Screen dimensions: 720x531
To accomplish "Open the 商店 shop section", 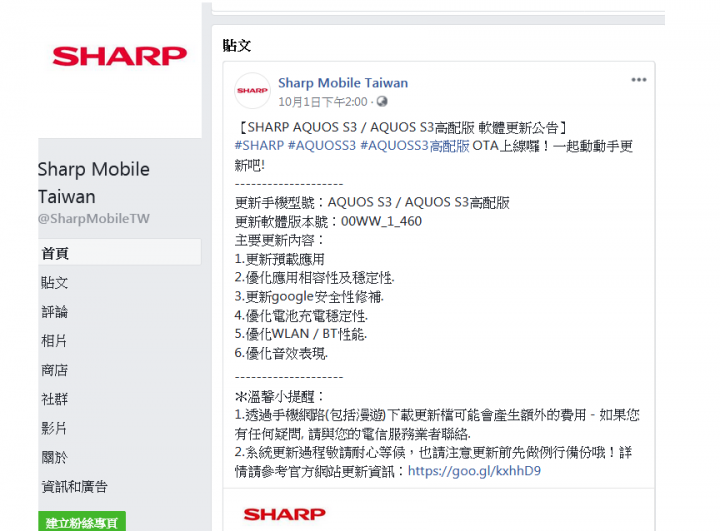I will (55, 370).
